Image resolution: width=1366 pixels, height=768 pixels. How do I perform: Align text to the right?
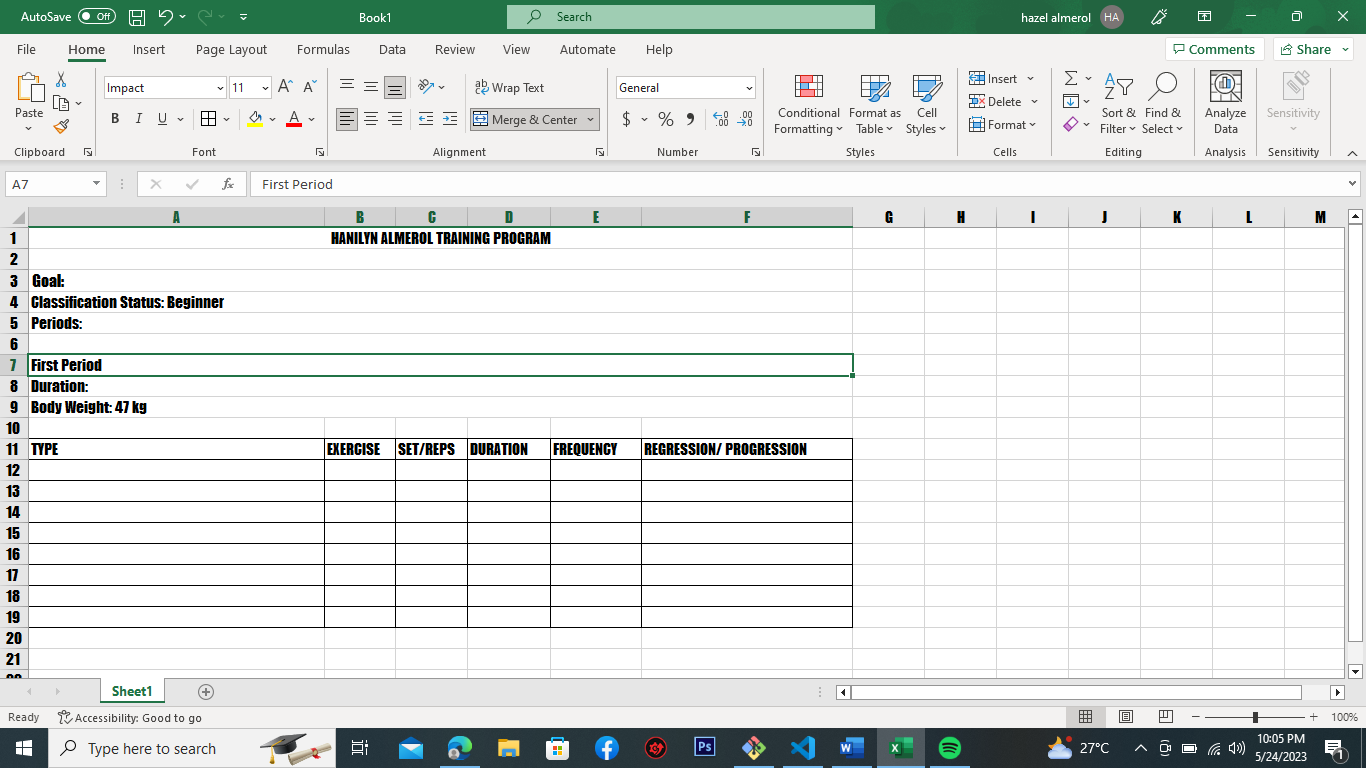click(x=395, y=119)
